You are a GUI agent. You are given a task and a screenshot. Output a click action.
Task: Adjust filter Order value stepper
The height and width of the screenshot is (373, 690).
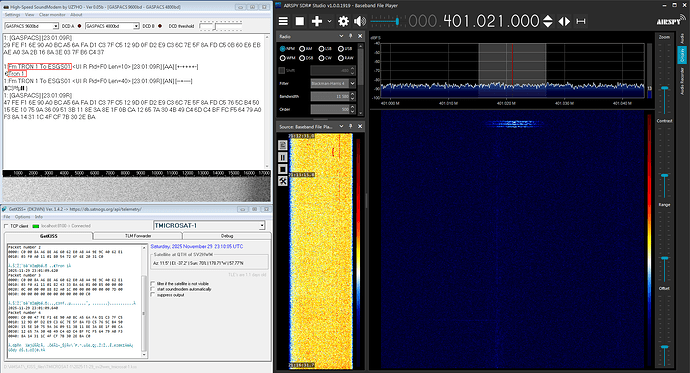click(352, 109)
